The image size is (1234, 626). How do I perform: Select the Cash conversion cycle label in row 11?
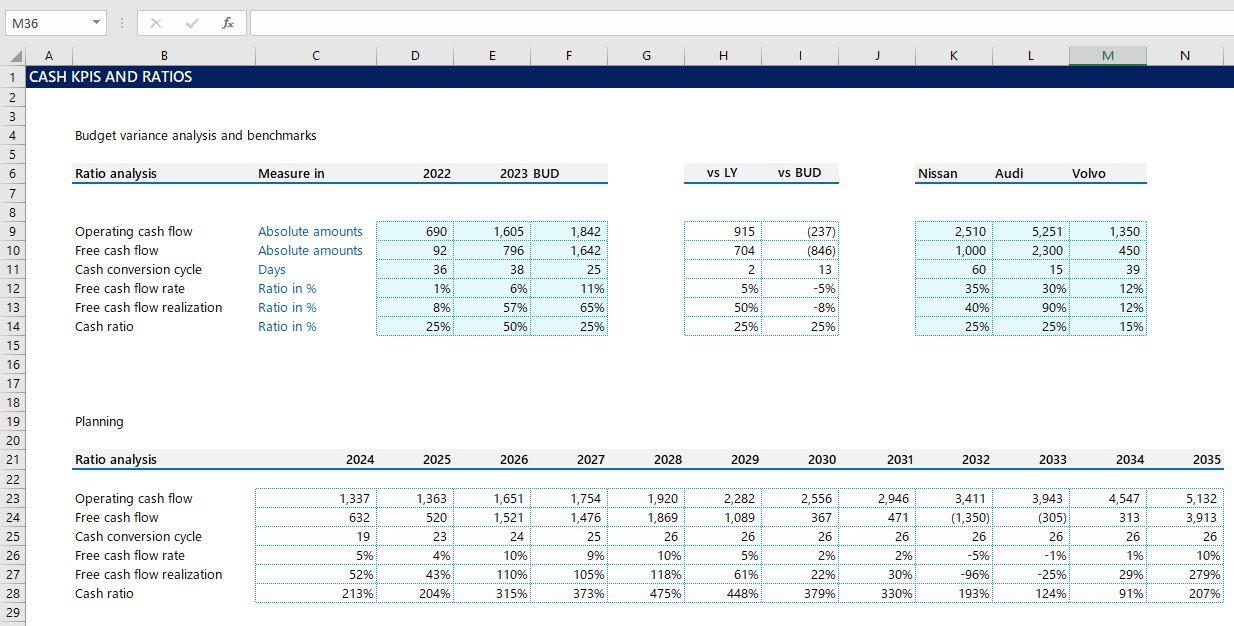tap(138, 270)
